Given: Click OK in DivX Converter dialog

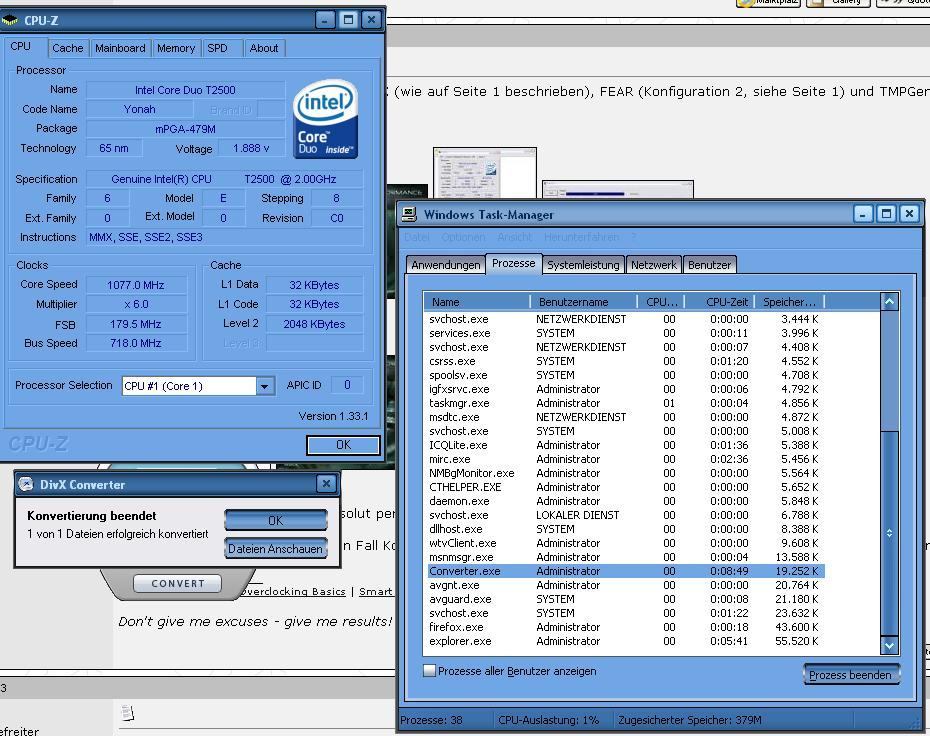Looking at the screenshot, I should click(276, 520).
